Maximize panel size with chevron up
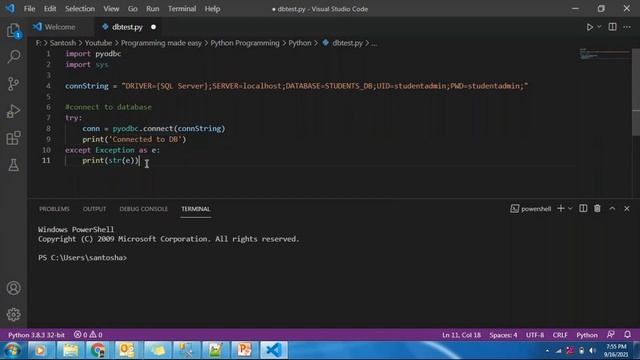Screen dimensions: 640x360 pyautogui.click(x=612, y=209)
